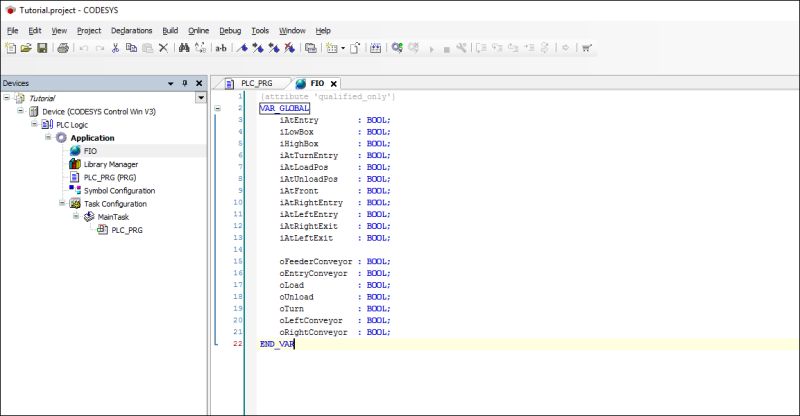This screenshot has width=800, height=416.
Task: Click the a-b rename toolbar icon
Action: point(221,48)
